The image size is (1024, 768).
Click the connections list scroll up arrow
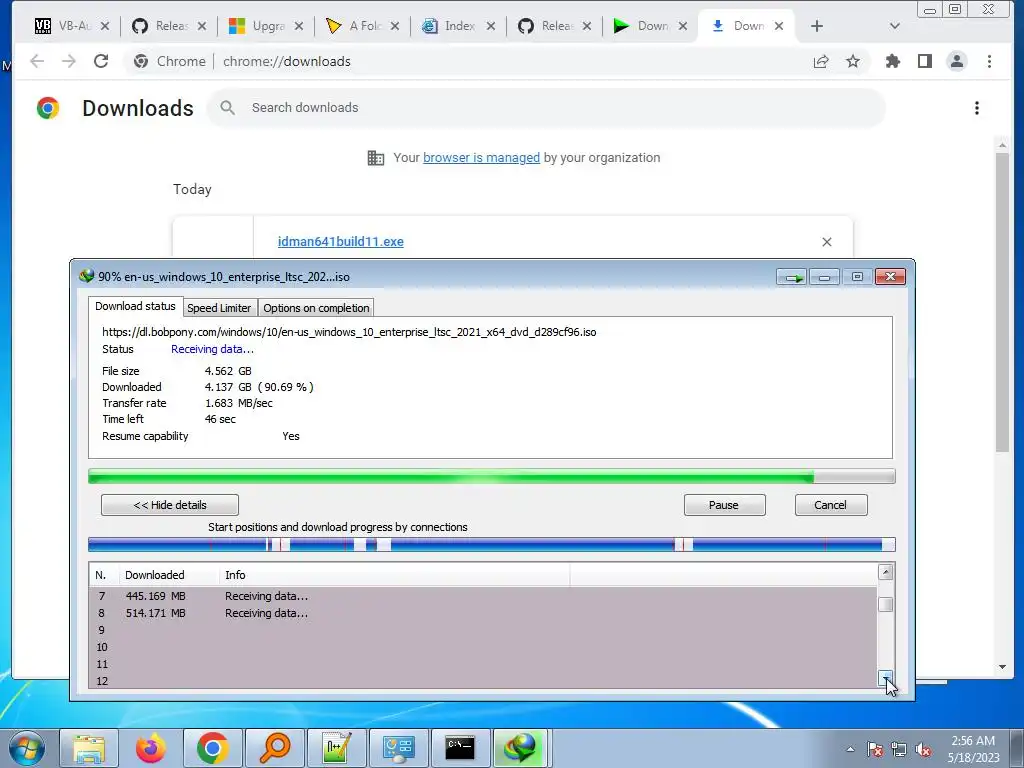(x=886, y=572)
